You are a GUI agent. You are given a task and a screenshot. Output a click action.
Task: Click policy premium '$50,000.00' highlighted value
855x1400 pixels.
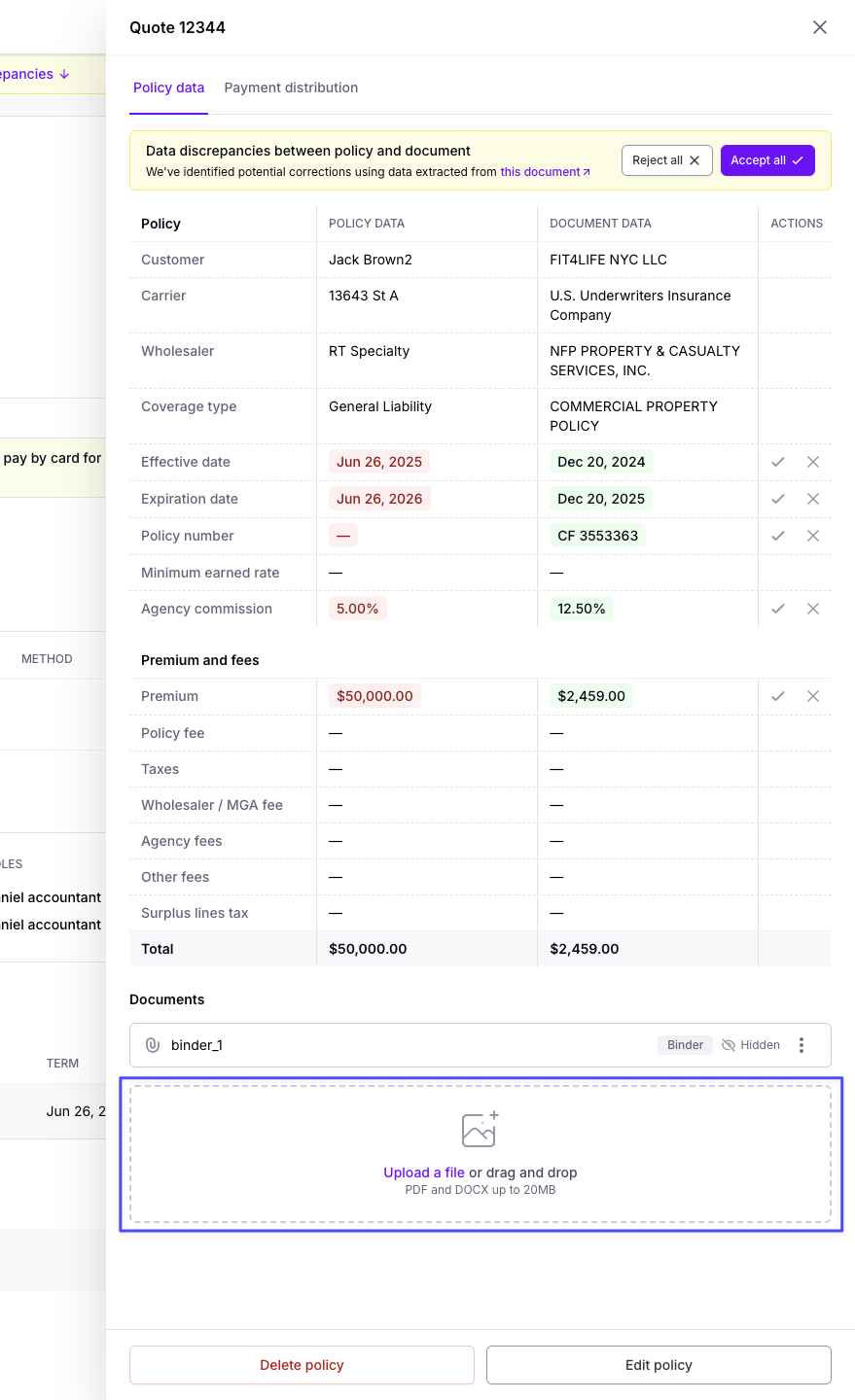(x=374, y=696)
